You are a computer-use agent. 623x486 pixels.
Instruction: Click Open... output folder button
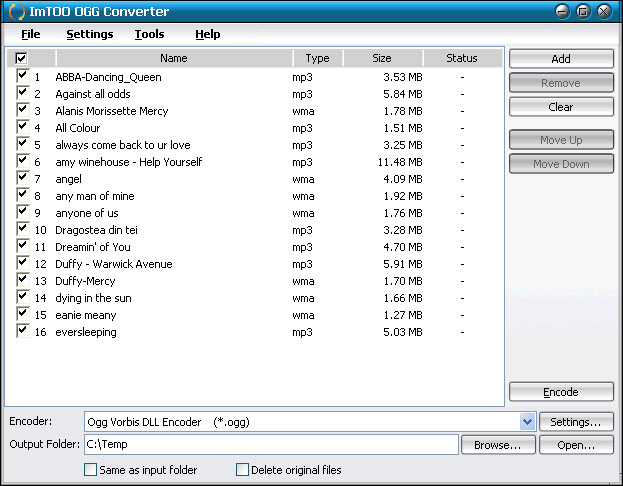(576, 445)
